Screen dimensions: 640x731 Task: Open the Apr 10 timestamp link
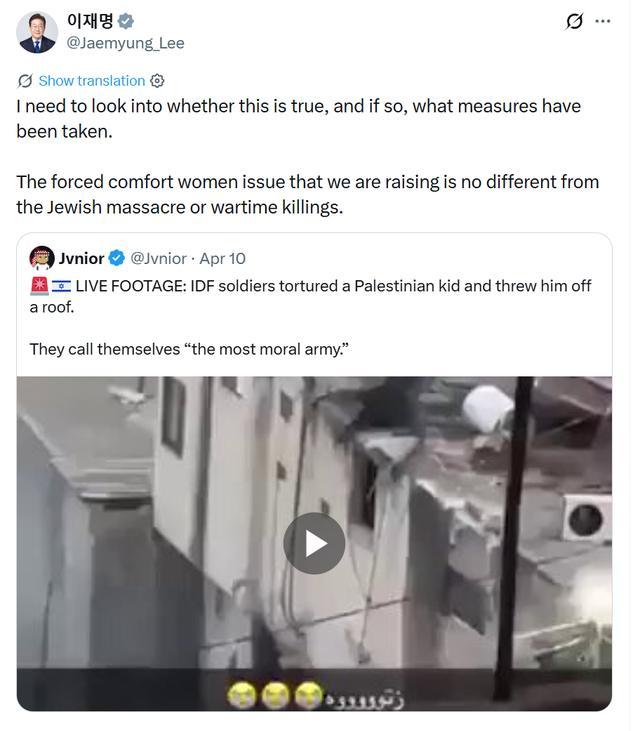pos(222,258)
